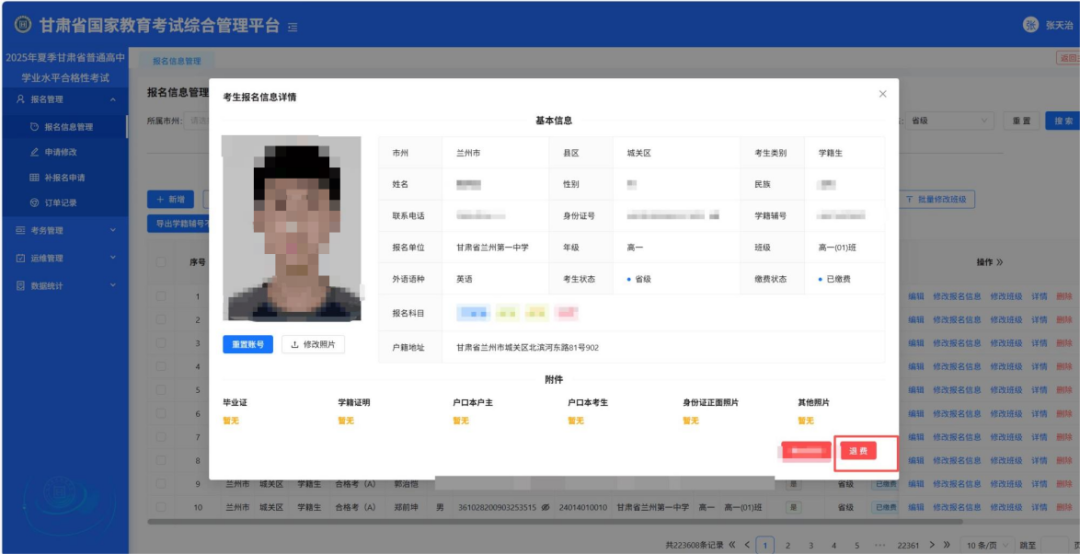Open 补报名申请 in the sidebar
1080x554 pixels.
point(64,178)
